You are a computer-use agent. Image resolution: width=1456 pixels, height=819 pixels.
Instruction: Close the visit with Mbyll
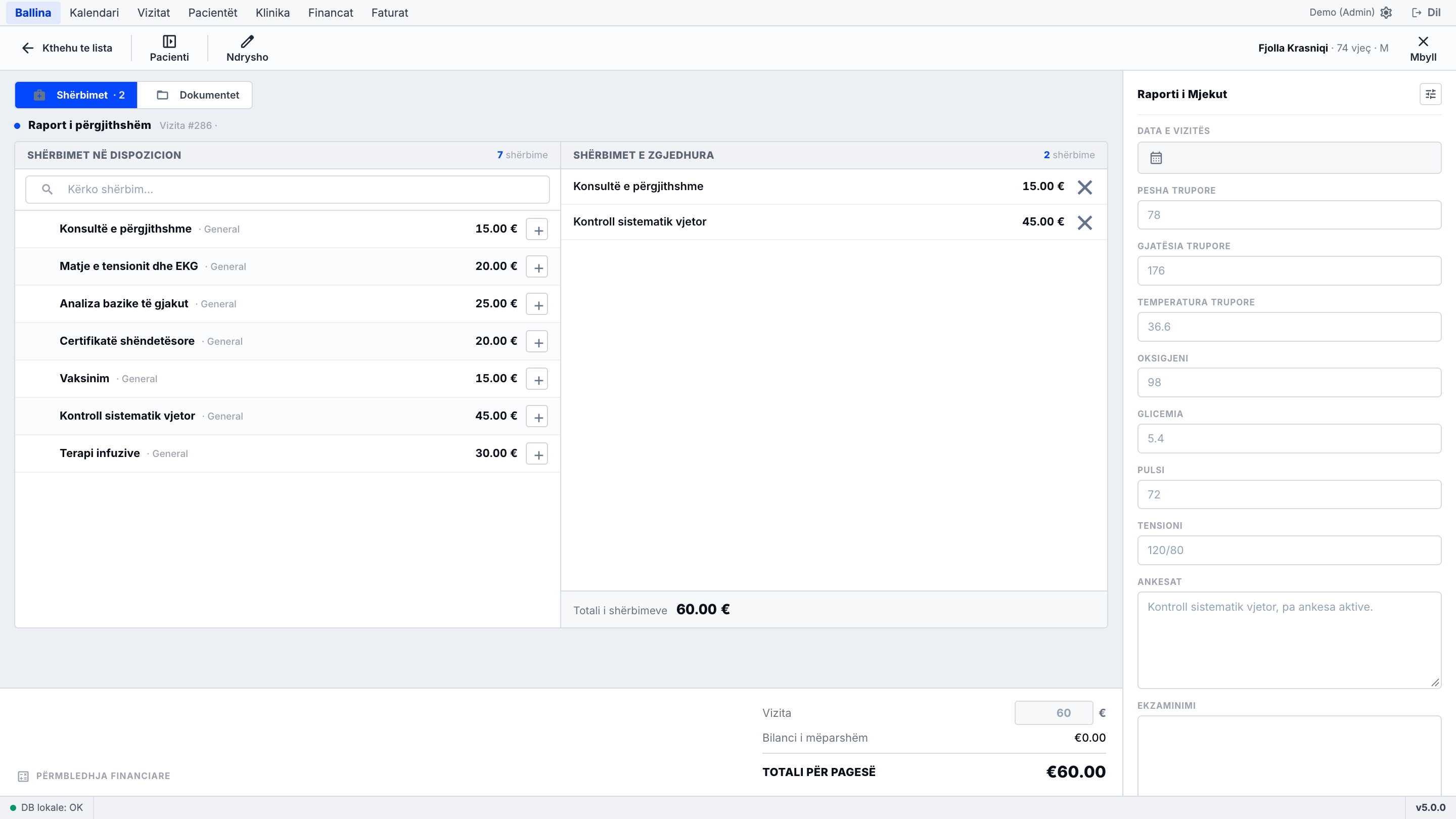[x=1423, y=48]
